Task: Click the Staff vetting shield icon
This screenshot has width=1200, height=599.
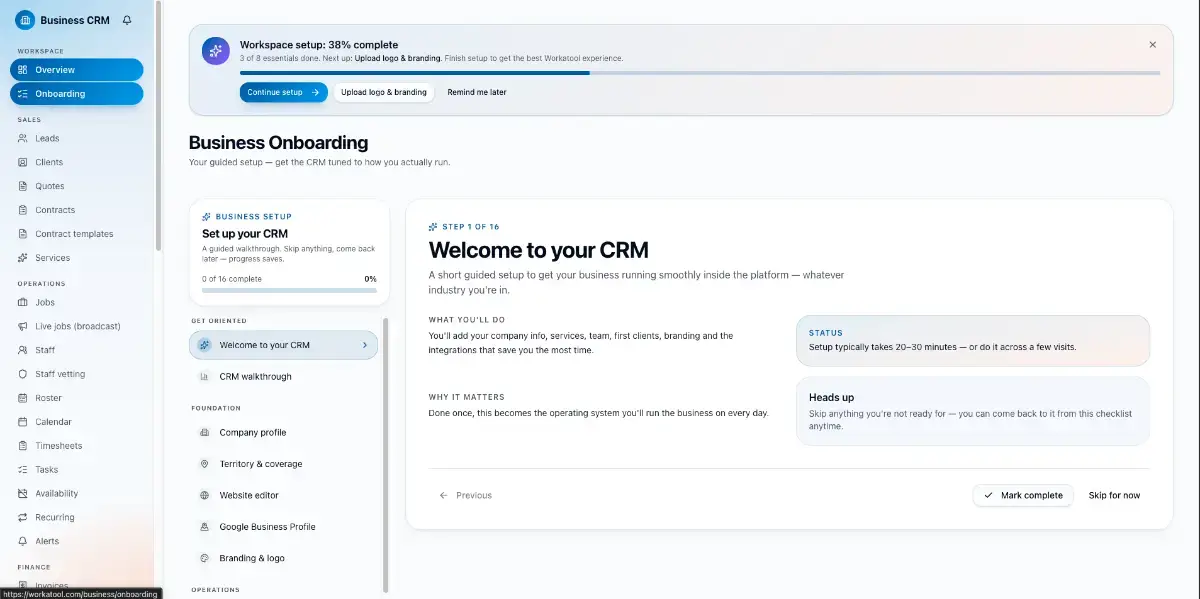Action: [x=23, y=374]
